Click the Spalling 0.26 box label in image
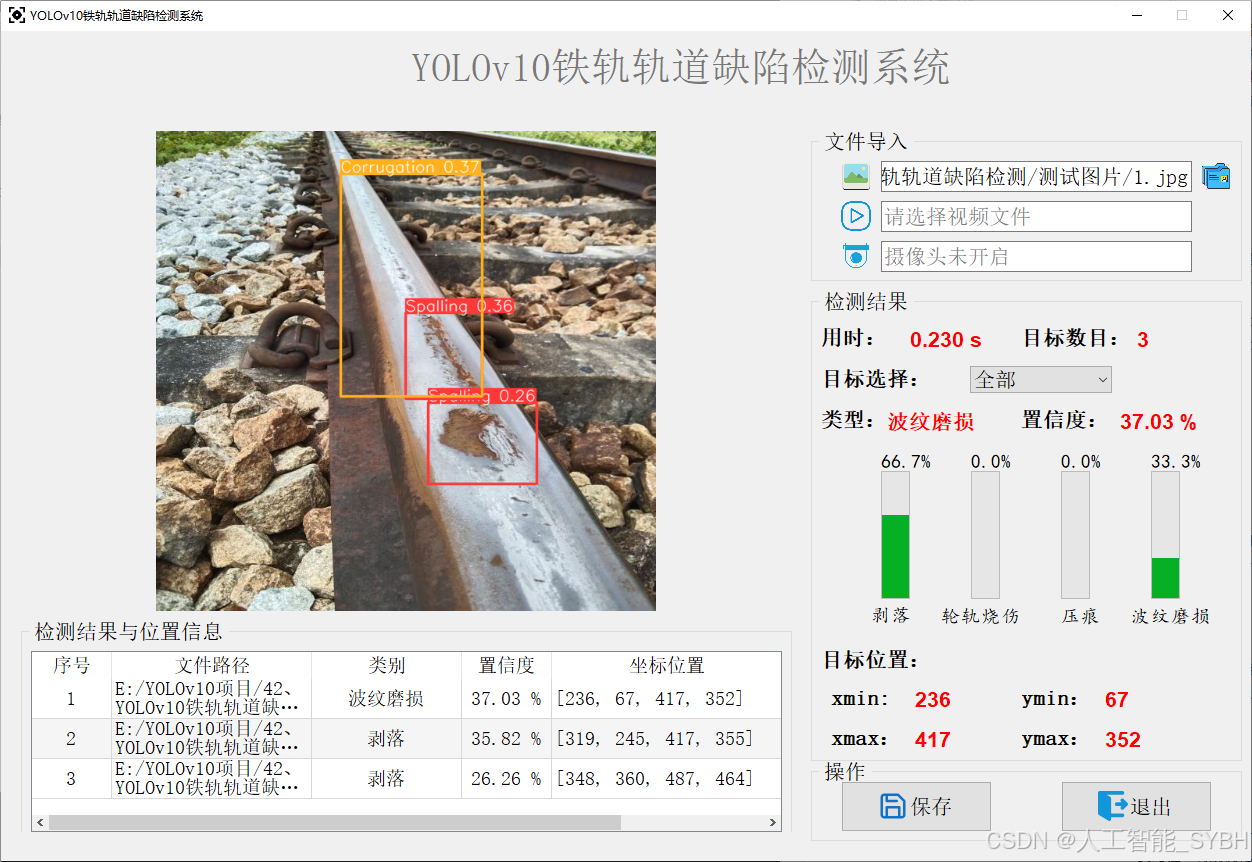 pyautogui.click(x=482, y=396)
